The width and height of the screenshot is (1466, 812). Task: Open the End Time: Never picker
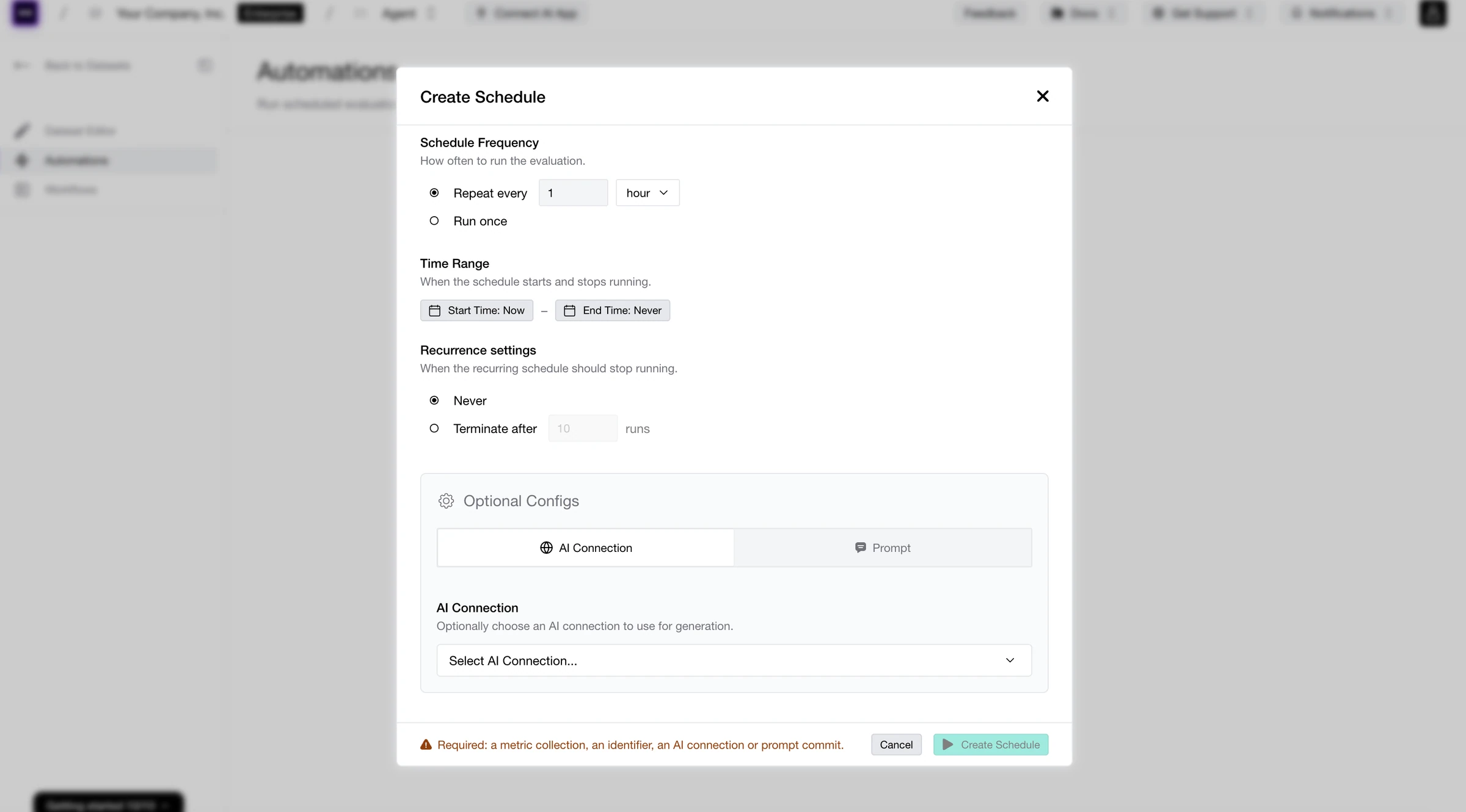(x=612, y=311)
